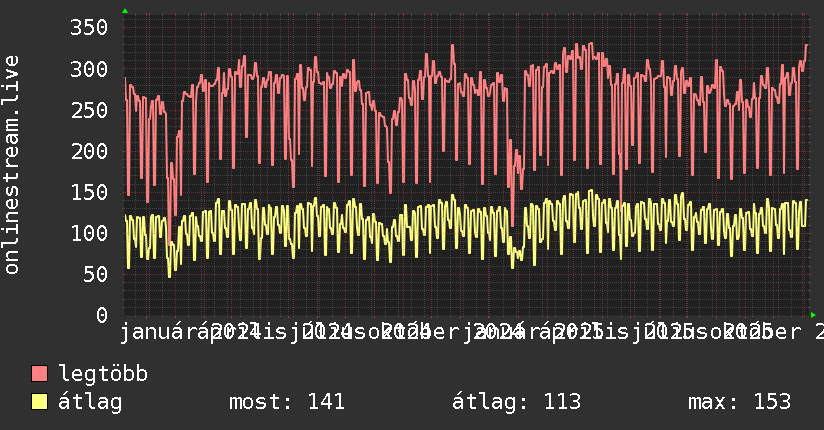Click the yellow átlag legend swatch
The image size is (824, 430).
pos(39,402)
